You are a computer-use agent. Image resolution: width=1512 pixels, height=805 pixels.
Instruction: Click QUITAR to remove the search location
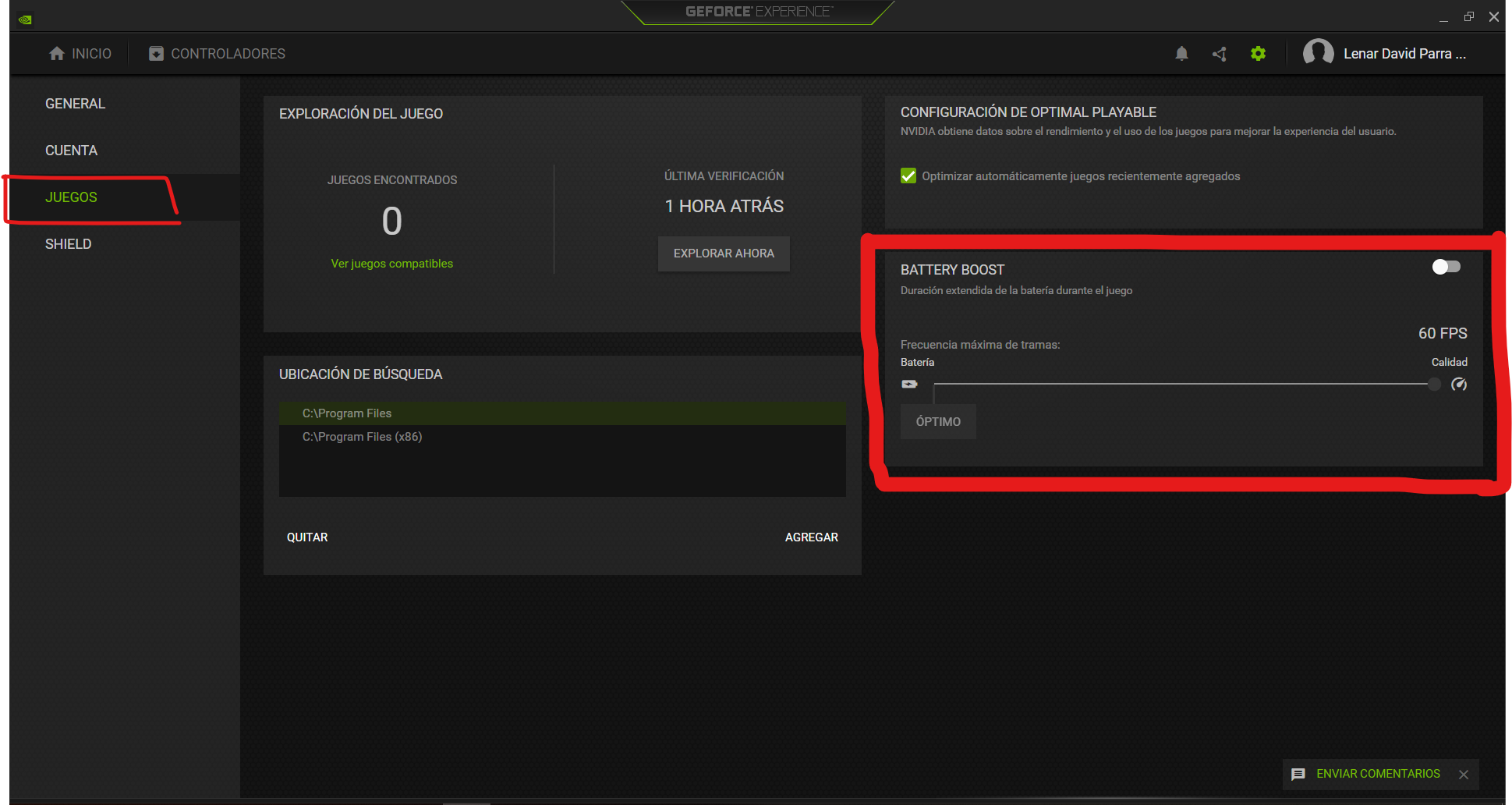tap(307, 537)
